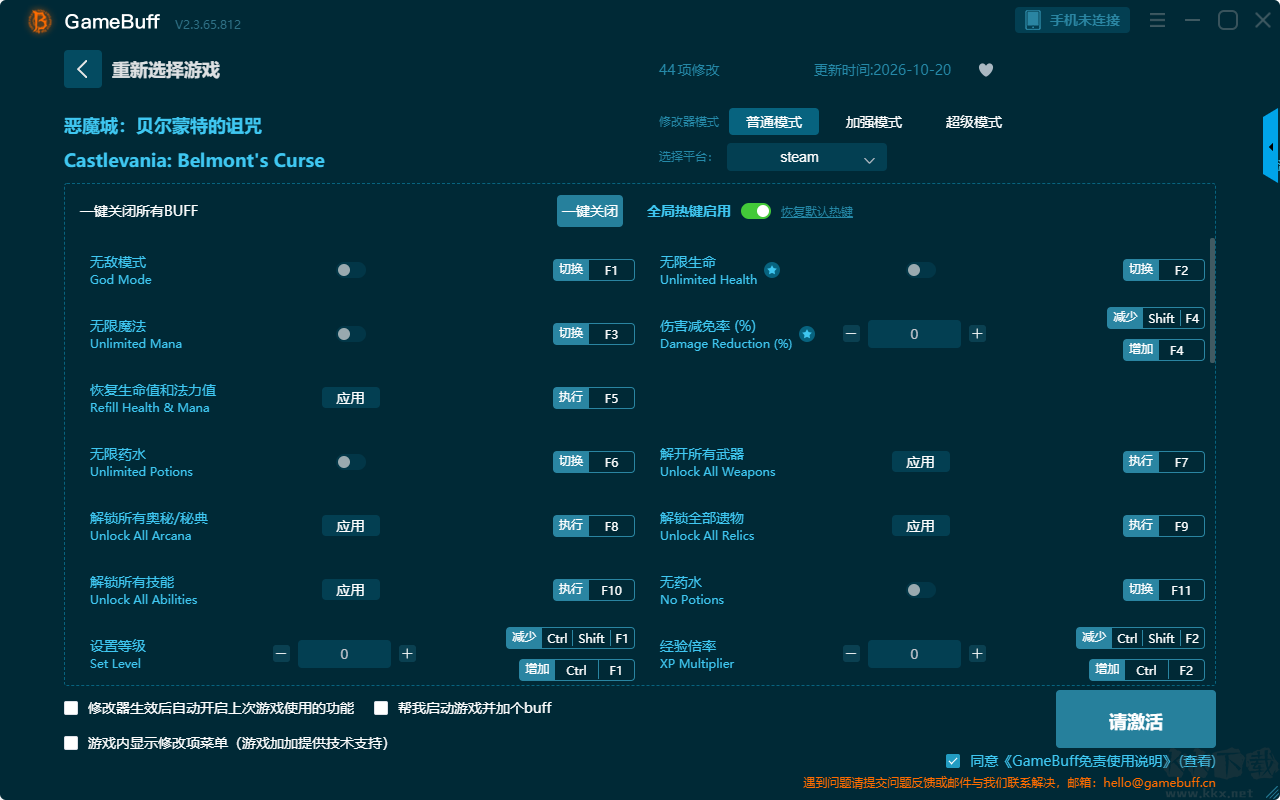Click the star badge next to Unlimited Health
Viewport: 1280px width, 800px height.
772,270
